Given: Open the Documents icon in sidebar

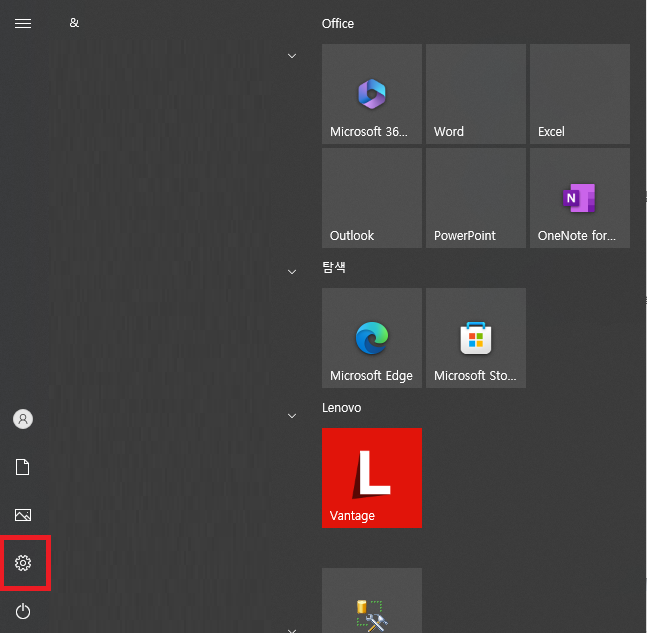Looking at the screenshot, I should pyautogui.click(x=23, y=467).
